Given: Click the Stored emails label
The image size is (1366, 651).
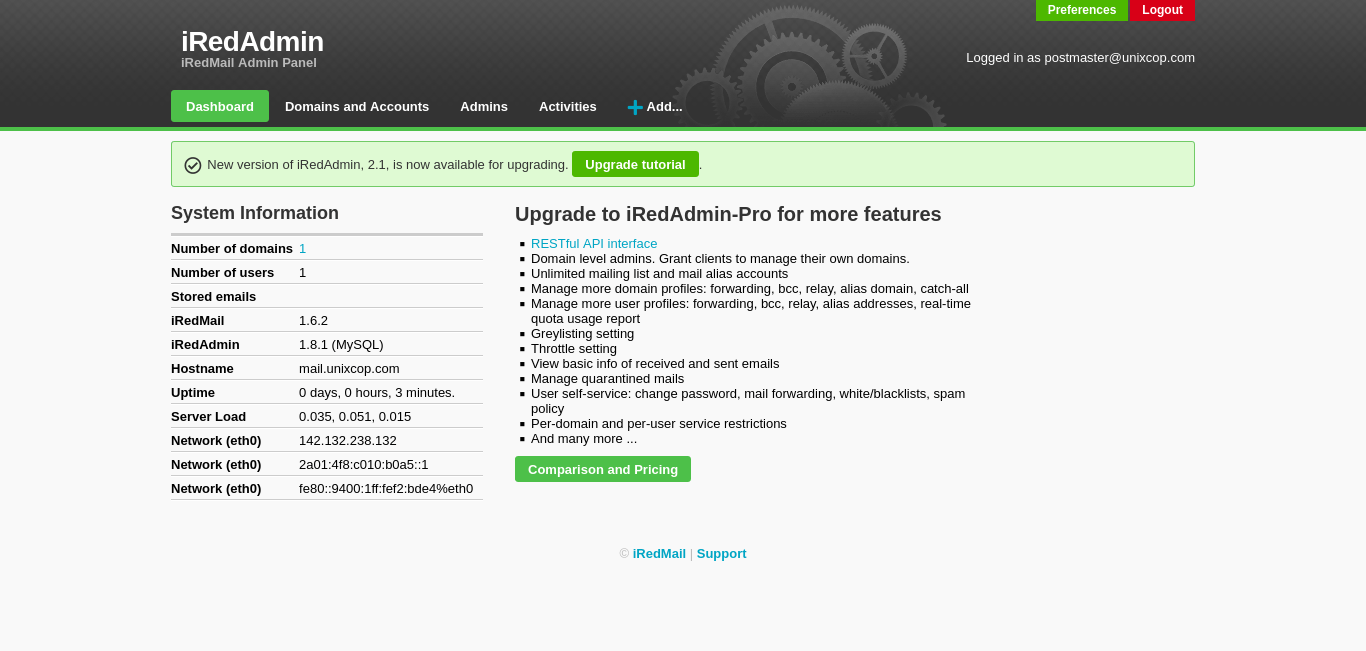Looking at the screenshot, I should [x=213, y=296].
